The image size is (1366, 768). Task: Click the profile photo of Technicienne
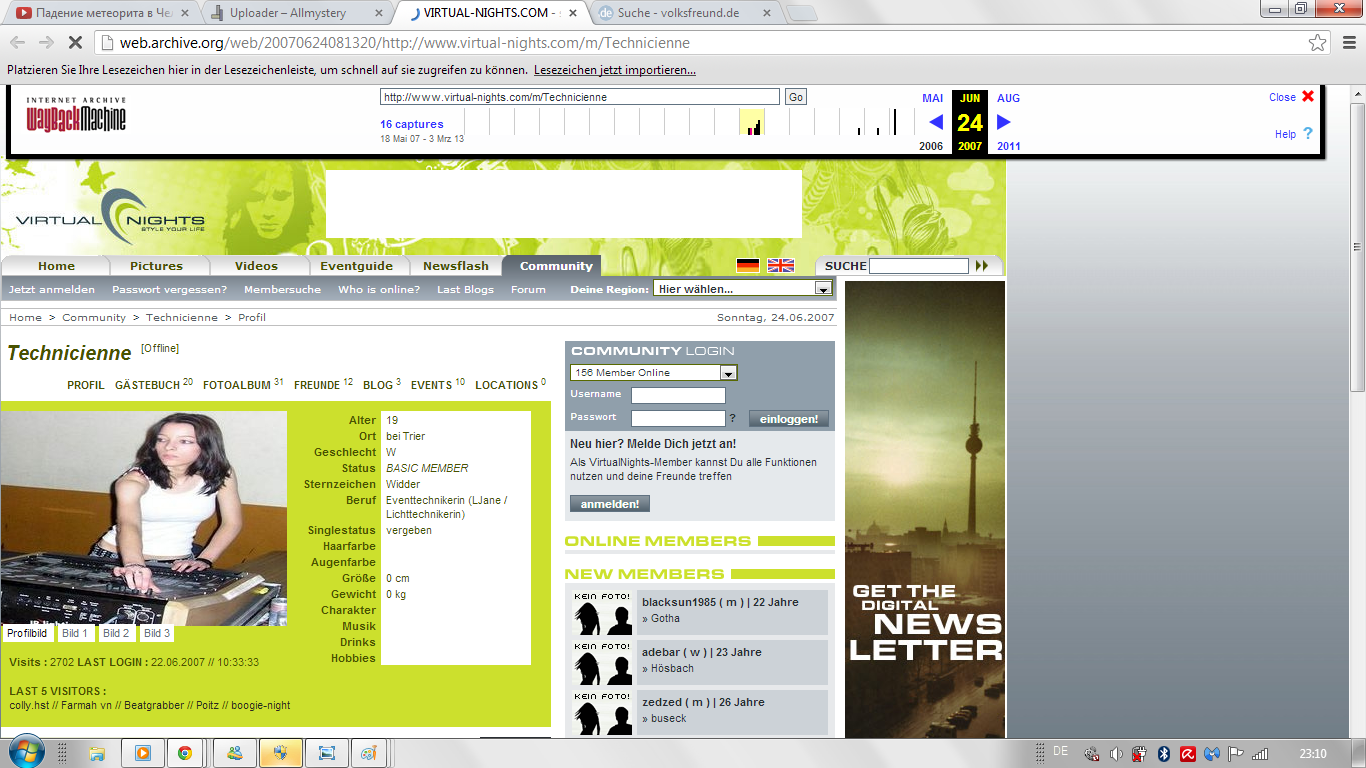(144, 518)
